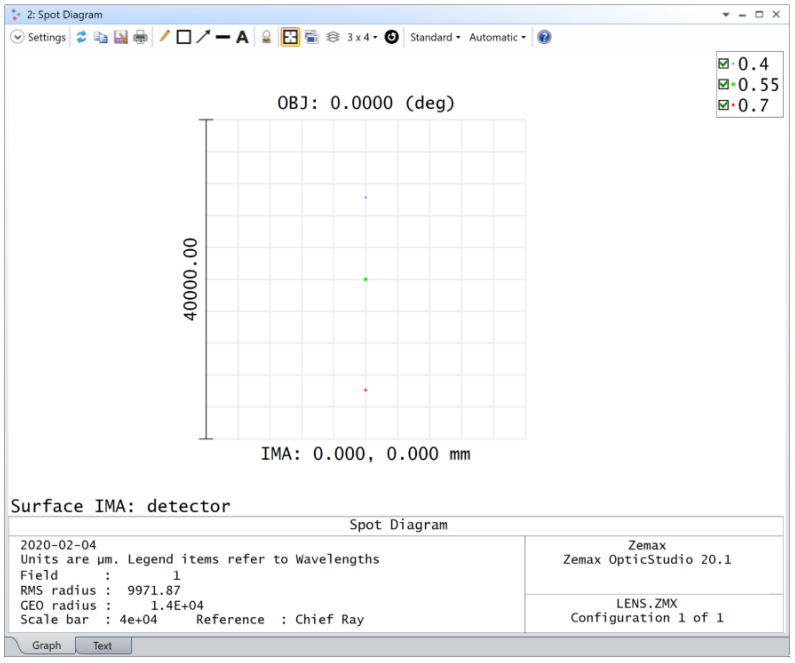Select the arrow drawing tool
This screenshot has height=663, width=795.
[x=203, y=37]
